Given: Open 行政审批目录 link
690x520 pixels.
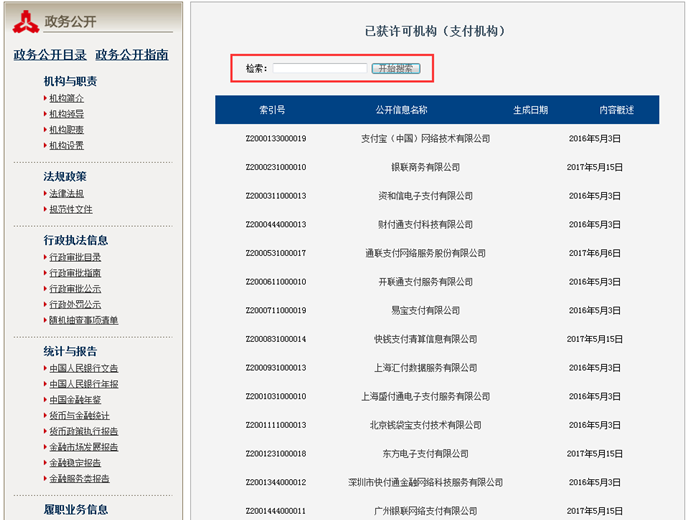Looking at the screenshot, I should click(75, 257).
